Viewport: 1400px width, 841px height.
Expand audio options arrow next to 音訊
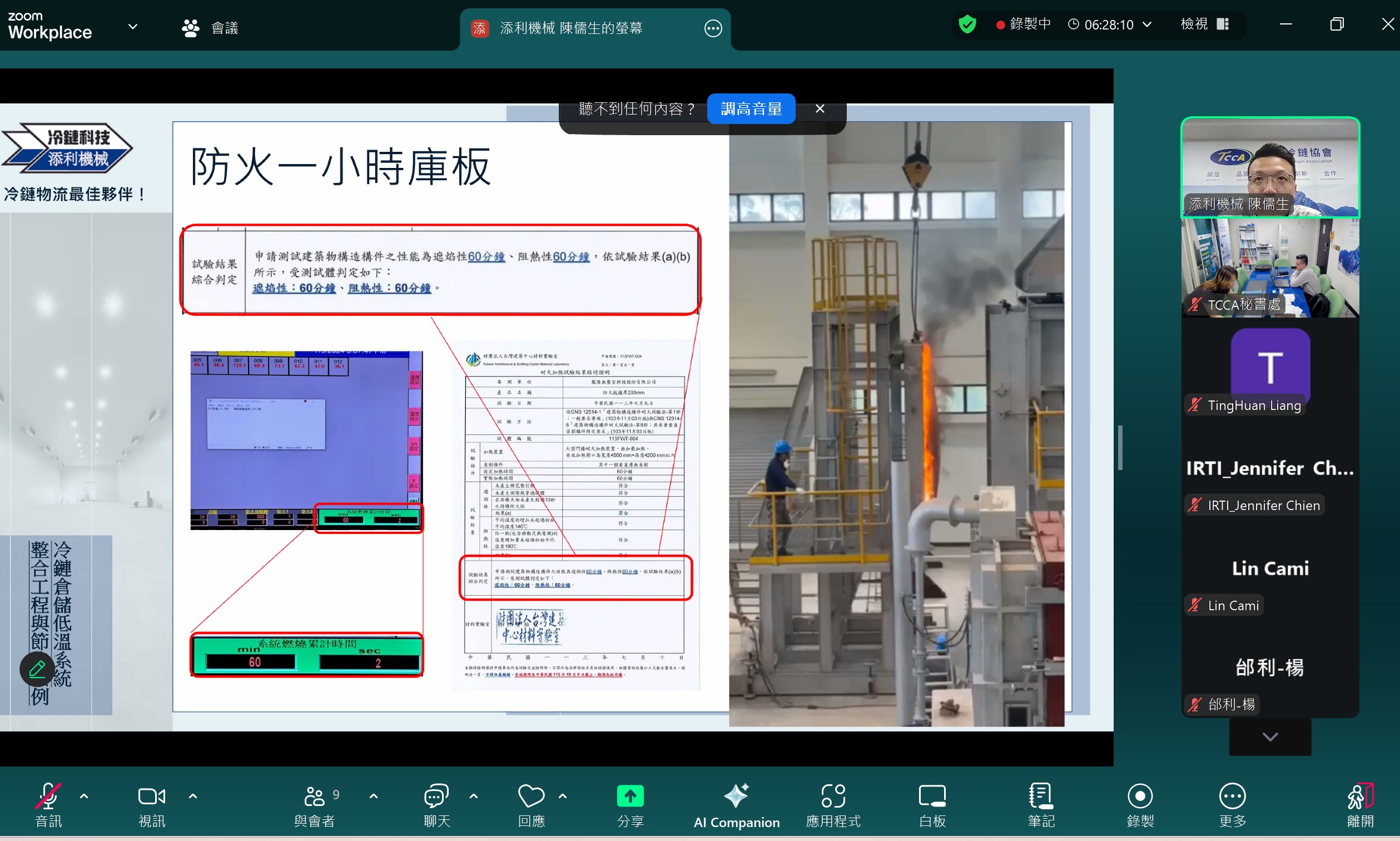84,795
